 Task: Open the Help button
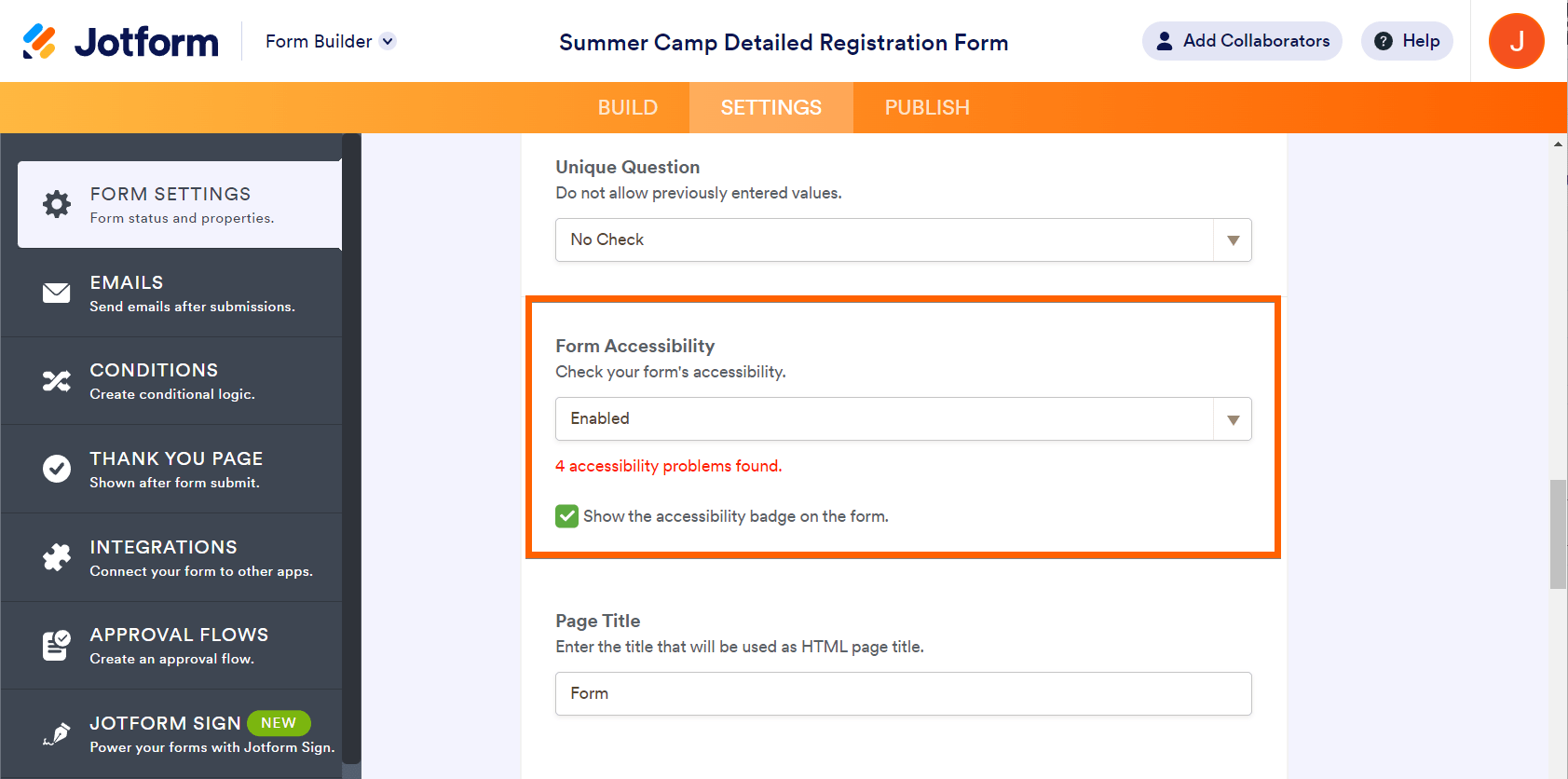click(1407, 41)
